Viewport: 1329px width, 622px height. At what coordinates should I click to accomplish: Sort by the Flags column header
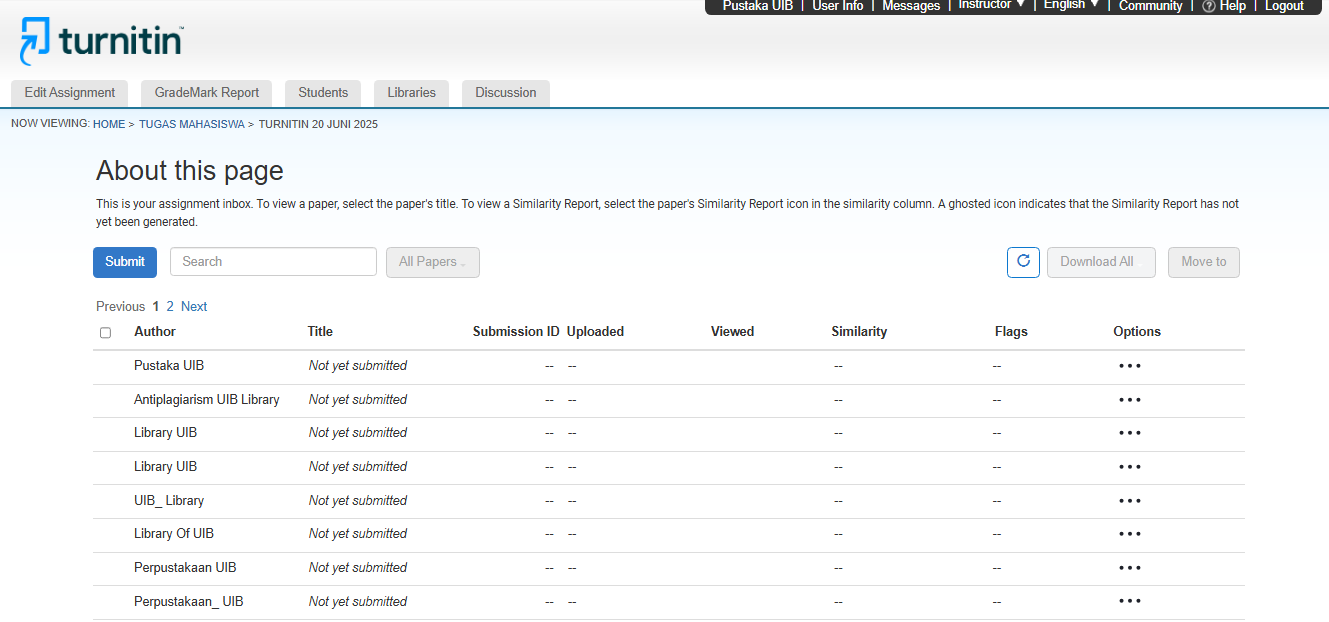(1011, 332)
